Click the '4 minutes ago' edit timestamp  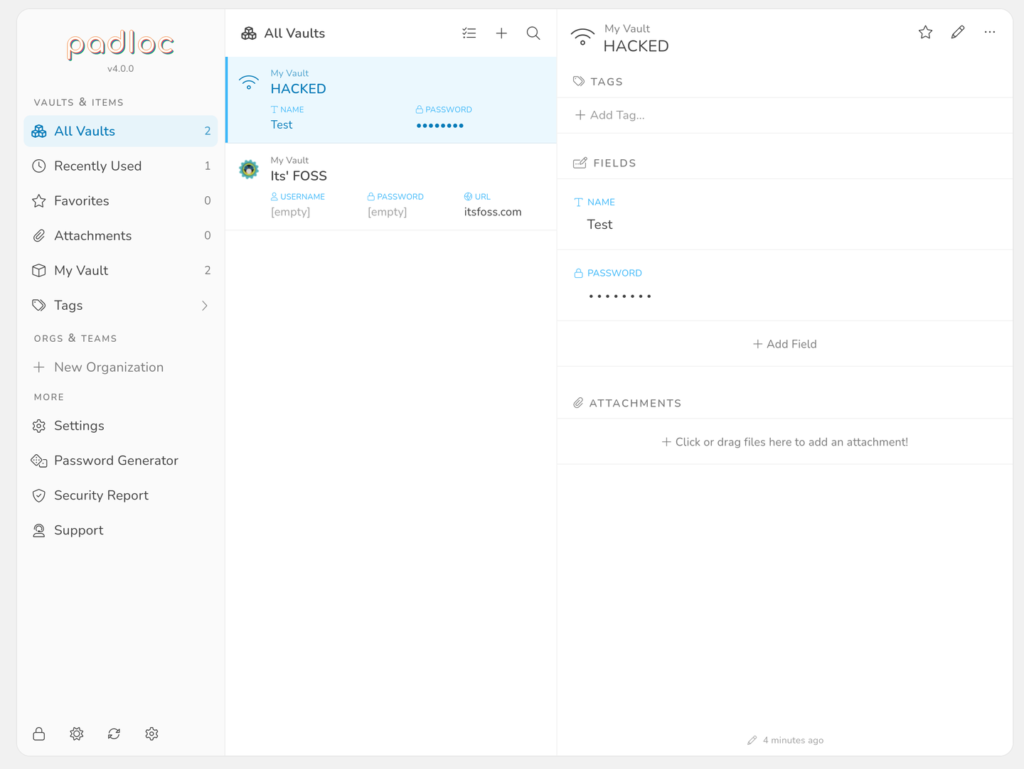[x=793, y=740]
